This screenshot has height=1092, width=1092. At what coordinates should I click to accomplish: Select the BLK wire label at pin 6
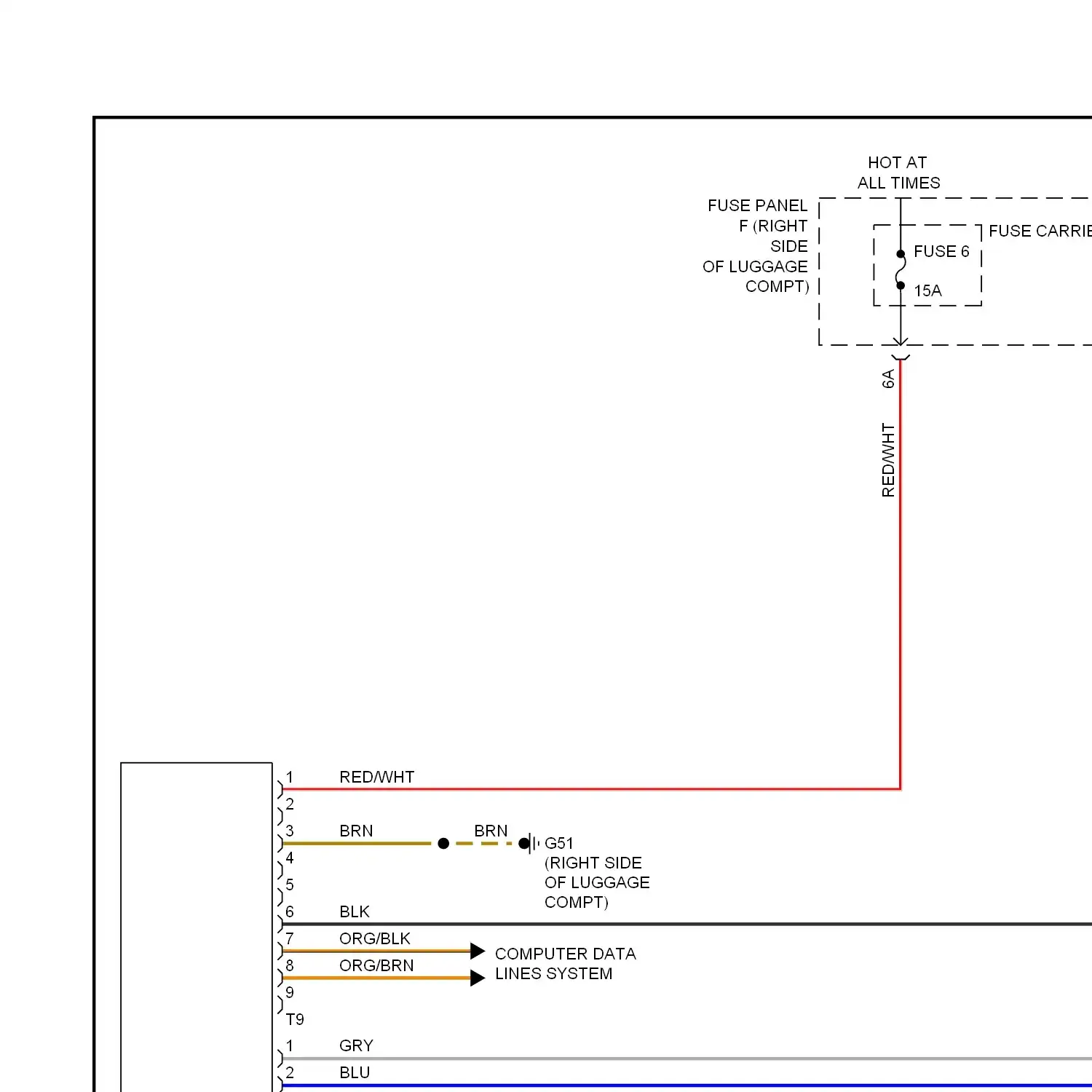pyautogui.click(x=355, y=911)
